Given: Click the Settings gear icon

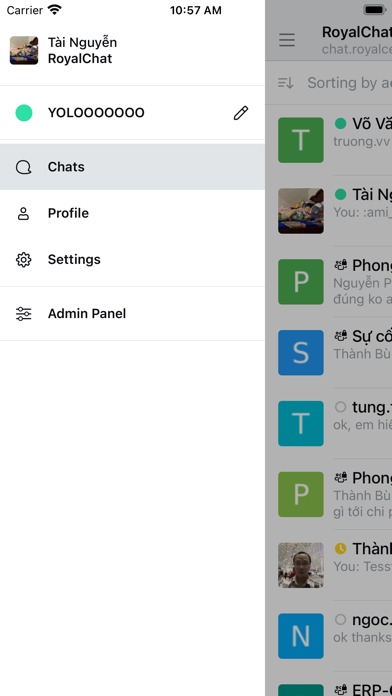Looking at the screenshot, I should coord(24,260).
